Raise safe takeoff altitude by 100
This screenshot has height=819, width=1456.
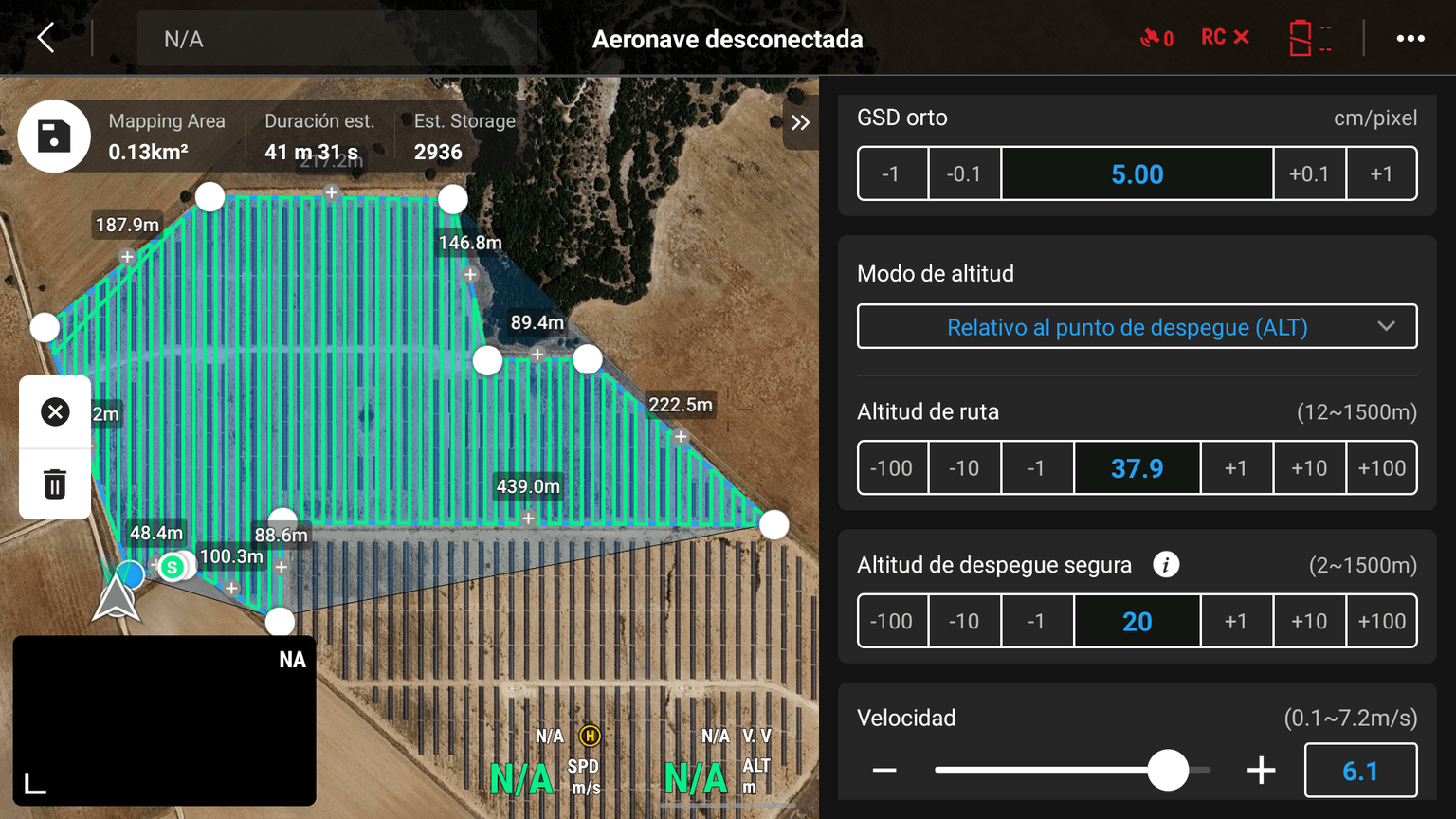[1381, 621]
